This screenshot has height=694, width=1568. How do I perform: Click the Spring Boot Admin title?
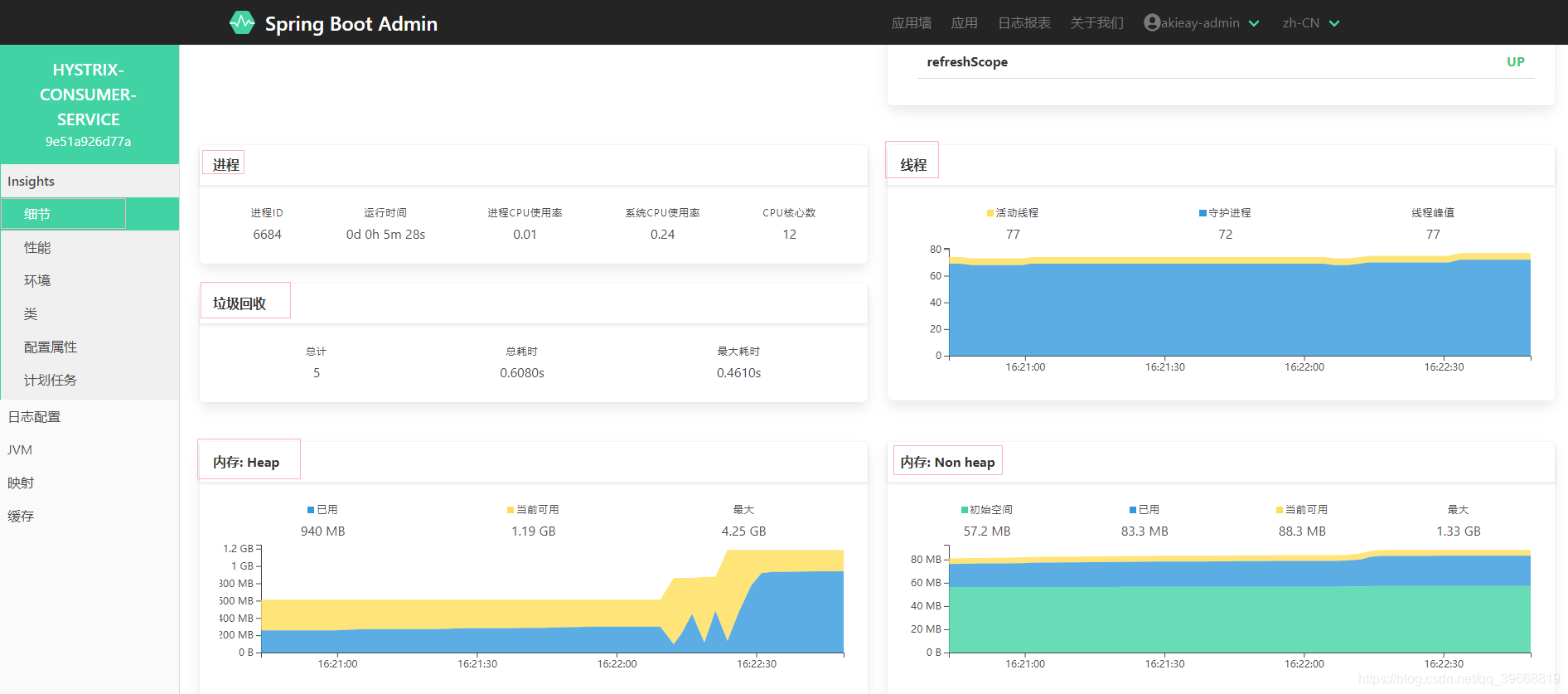pos(351,23)
